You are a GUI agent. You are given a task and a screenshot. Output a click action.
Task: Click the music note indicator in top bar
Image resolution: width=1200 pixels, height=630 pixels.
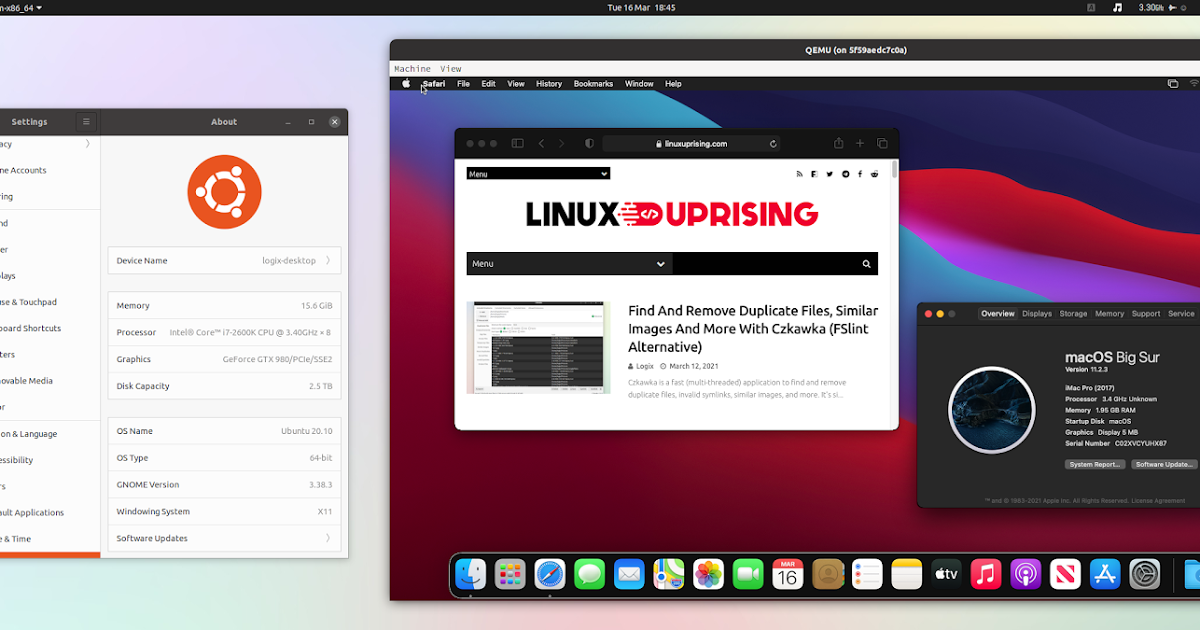tap(1117, 7)
